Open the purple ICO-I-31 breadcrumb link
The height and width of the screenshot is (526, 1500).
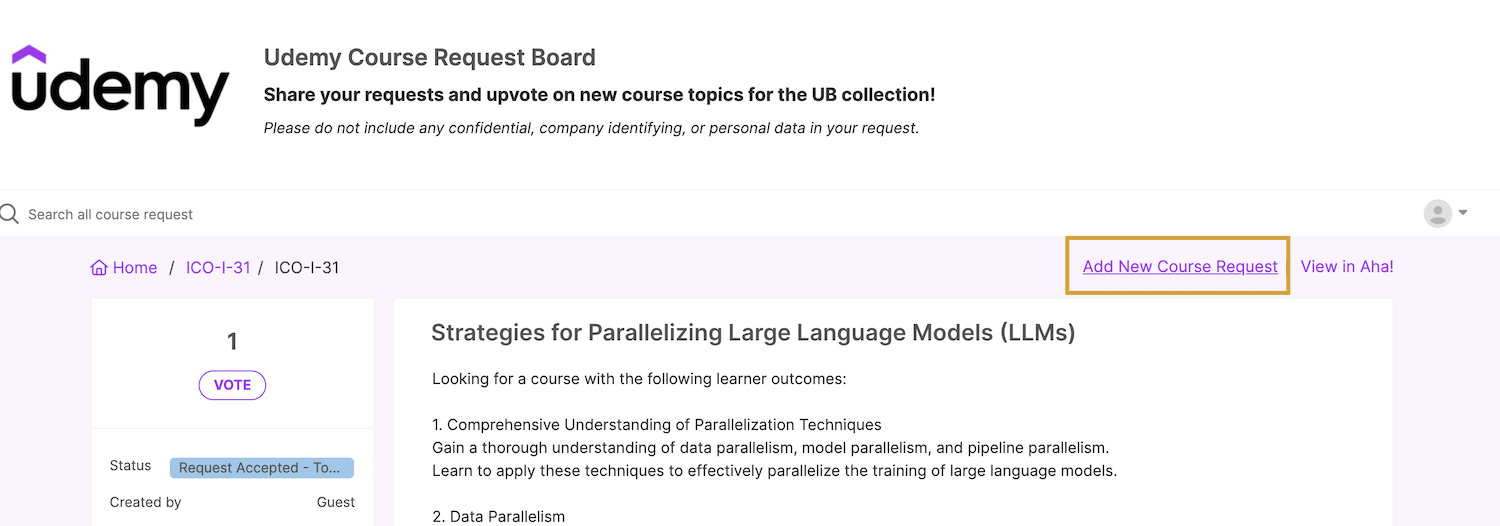[218, 268]
